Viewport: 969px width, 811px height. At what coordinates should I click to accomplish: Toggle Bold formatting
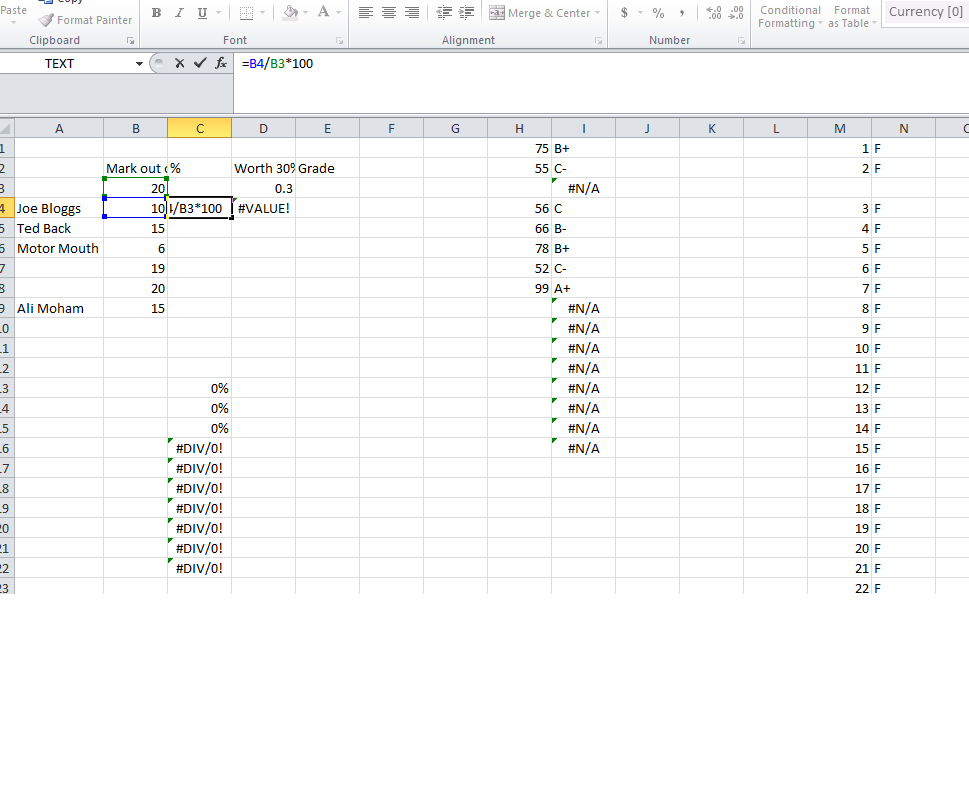(156, 12)
